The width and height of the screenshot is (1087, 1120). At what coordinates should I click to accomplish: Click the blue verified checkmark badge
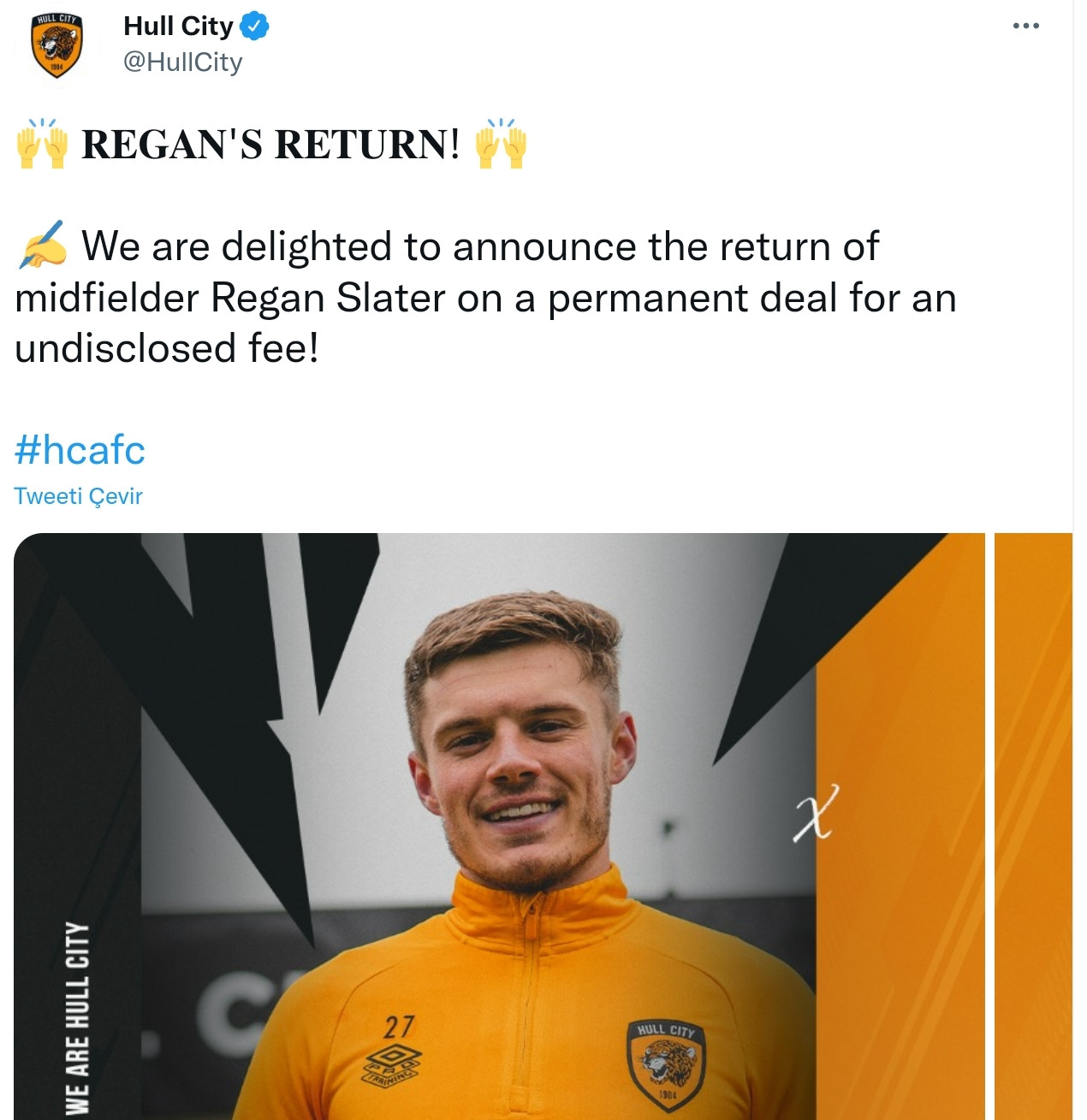(253, 26)
